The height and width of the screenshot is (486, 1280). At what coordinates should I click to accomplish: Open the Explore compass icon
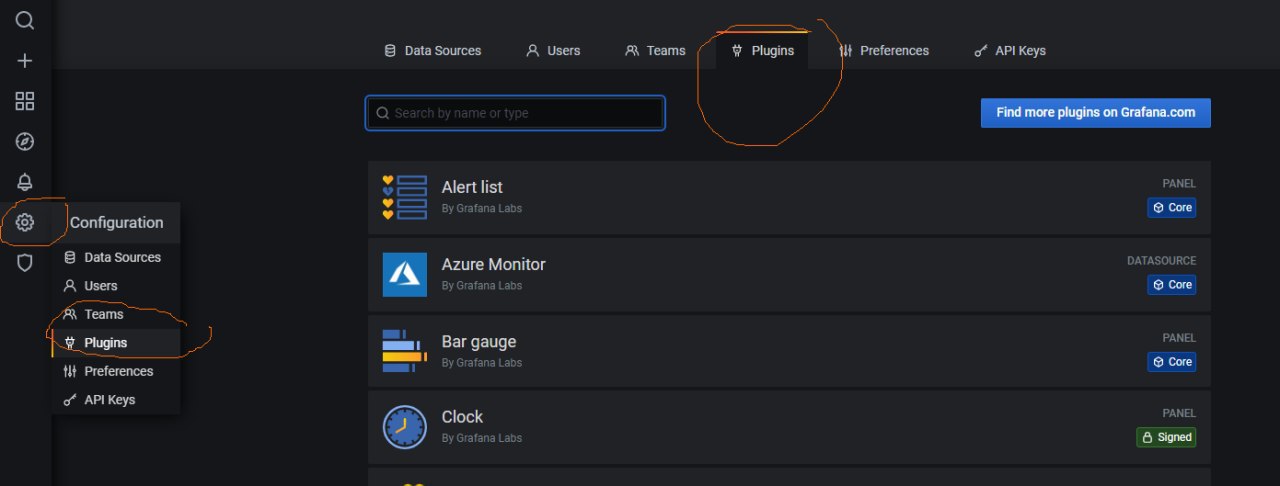pos(25,141)
